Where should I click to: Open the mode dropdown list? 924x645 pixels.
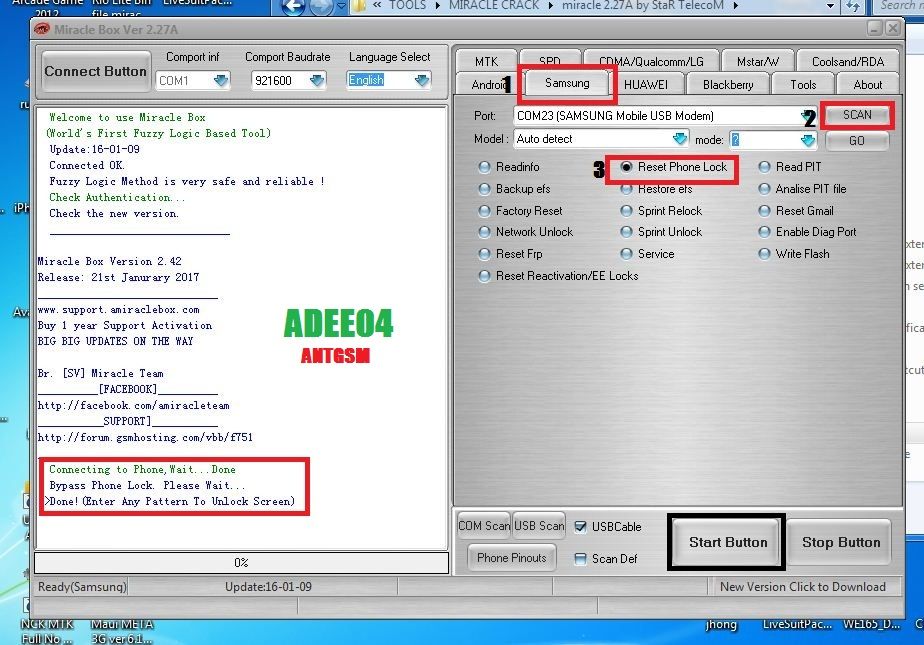pos(808,140)
